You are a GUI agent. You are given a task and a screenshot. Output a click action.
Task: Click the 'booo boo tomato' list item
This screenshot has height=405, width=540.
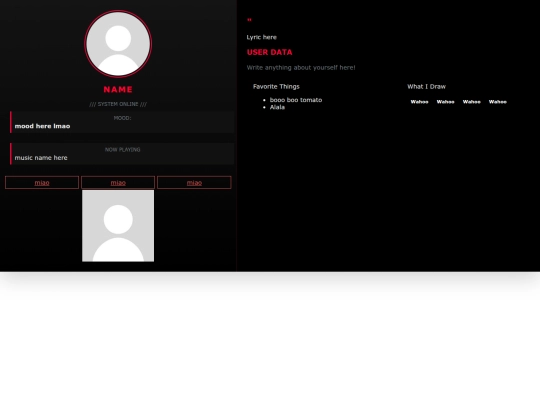[x=296, y=100]
